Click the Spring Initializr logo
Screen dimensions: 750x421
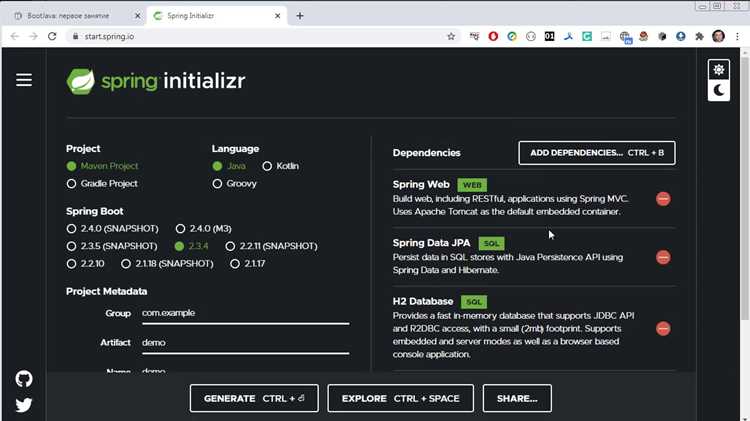click(x=155, y=81)
